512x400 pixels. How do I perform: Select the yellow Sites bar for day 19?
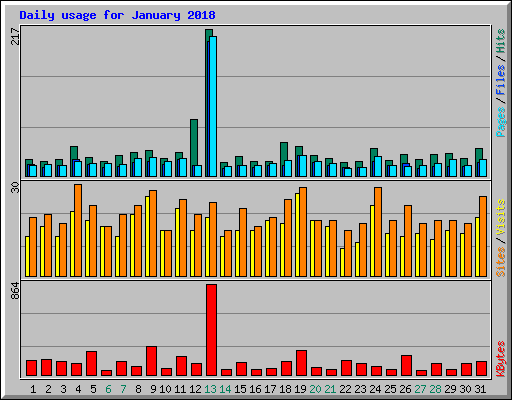tap(297, 235)
